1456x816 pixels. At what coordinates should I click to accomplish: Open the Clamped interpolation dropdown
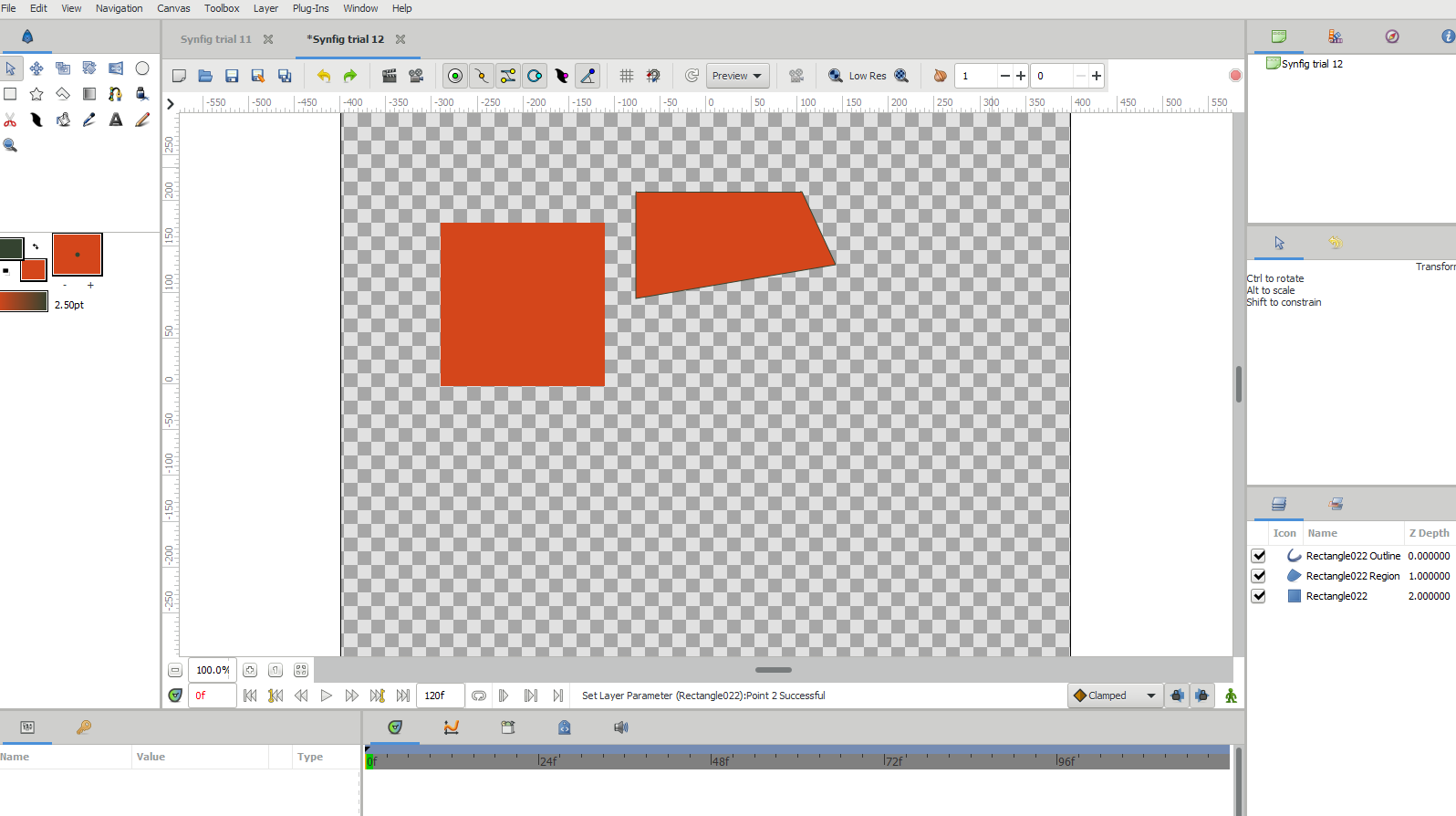coord(1115,696)
